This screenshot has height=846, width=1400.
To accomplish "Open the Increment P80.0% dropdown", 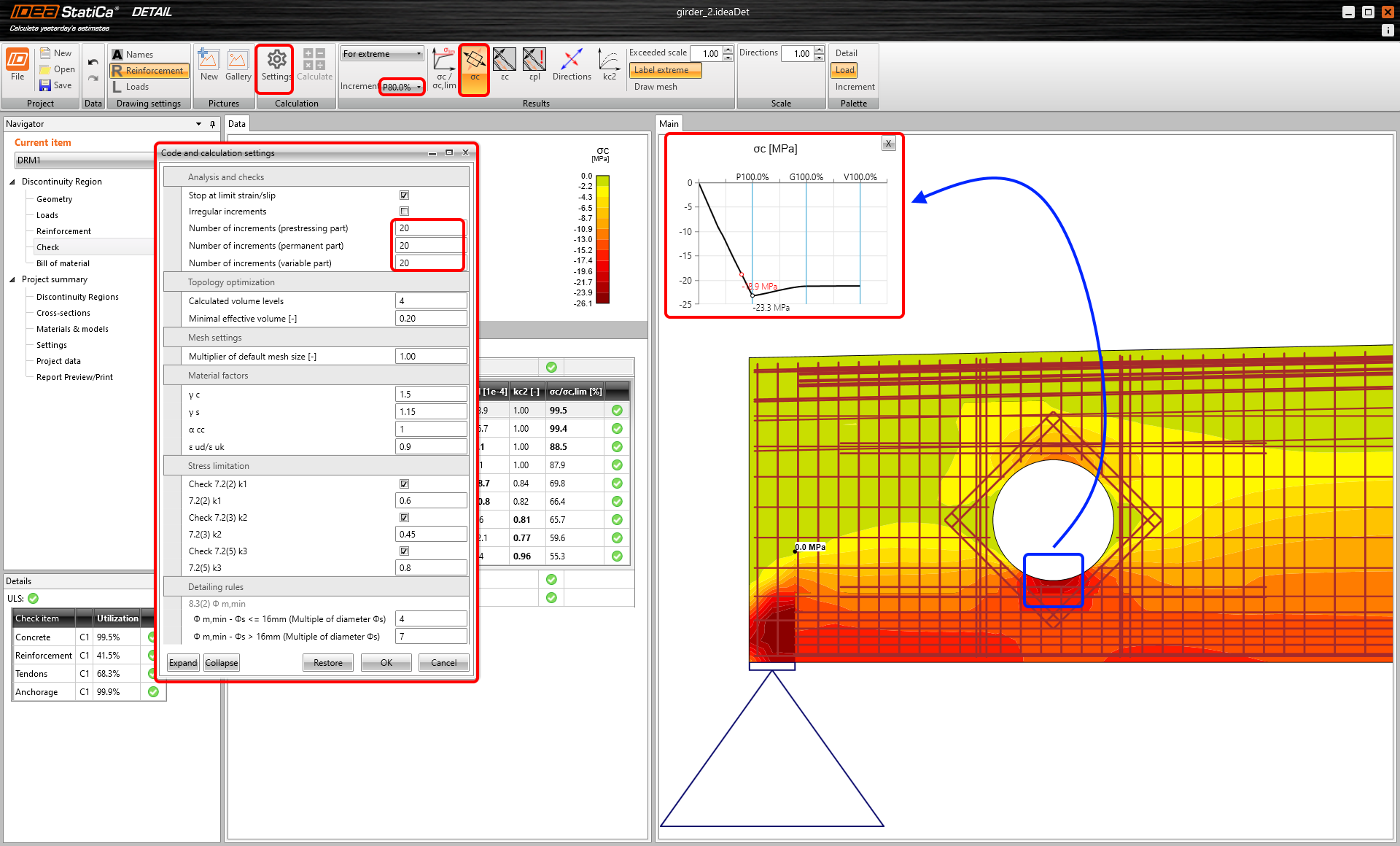I will coord(401,86).
